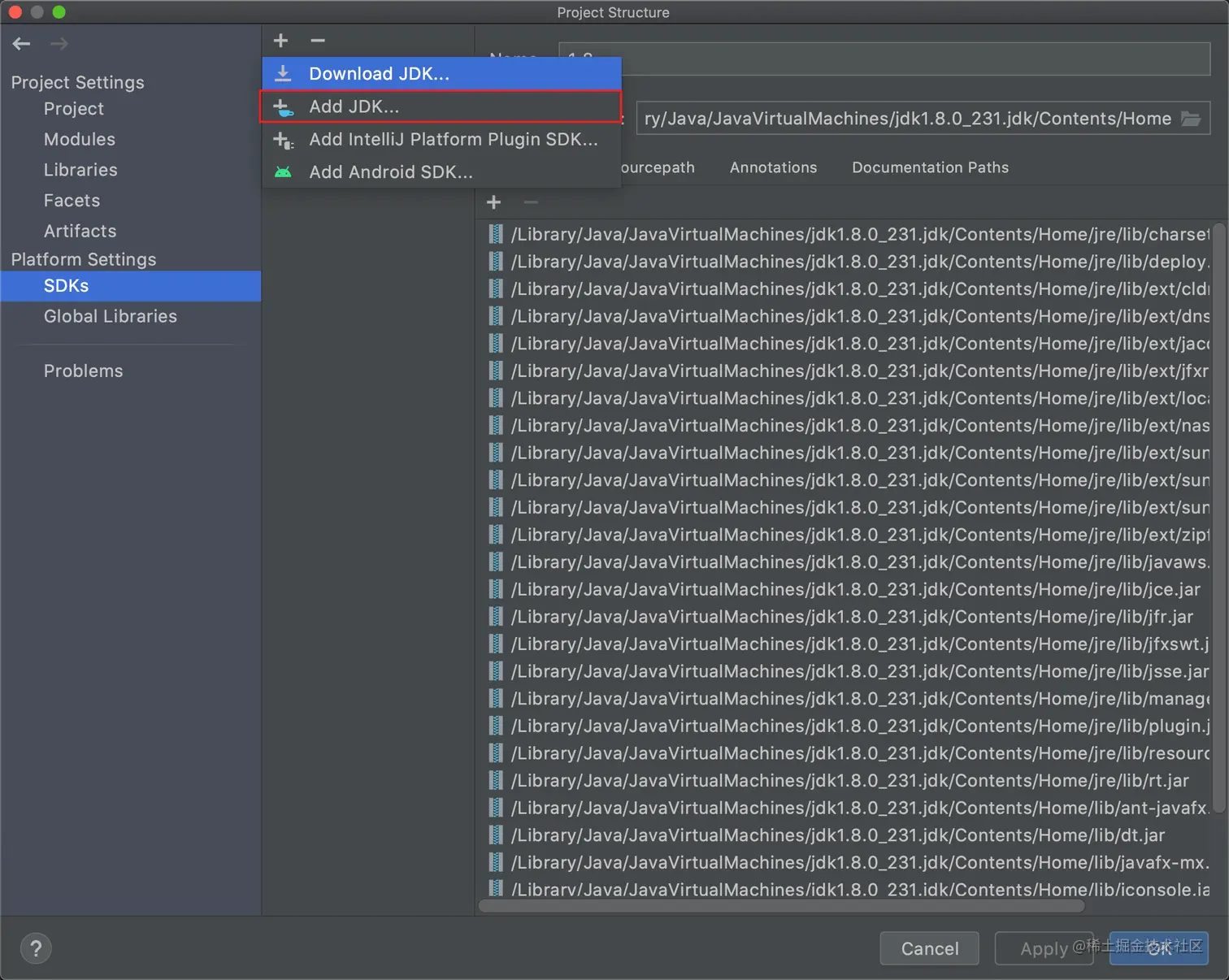
Task: Click the SDK Name input field
Action: [x=884, y=59]
